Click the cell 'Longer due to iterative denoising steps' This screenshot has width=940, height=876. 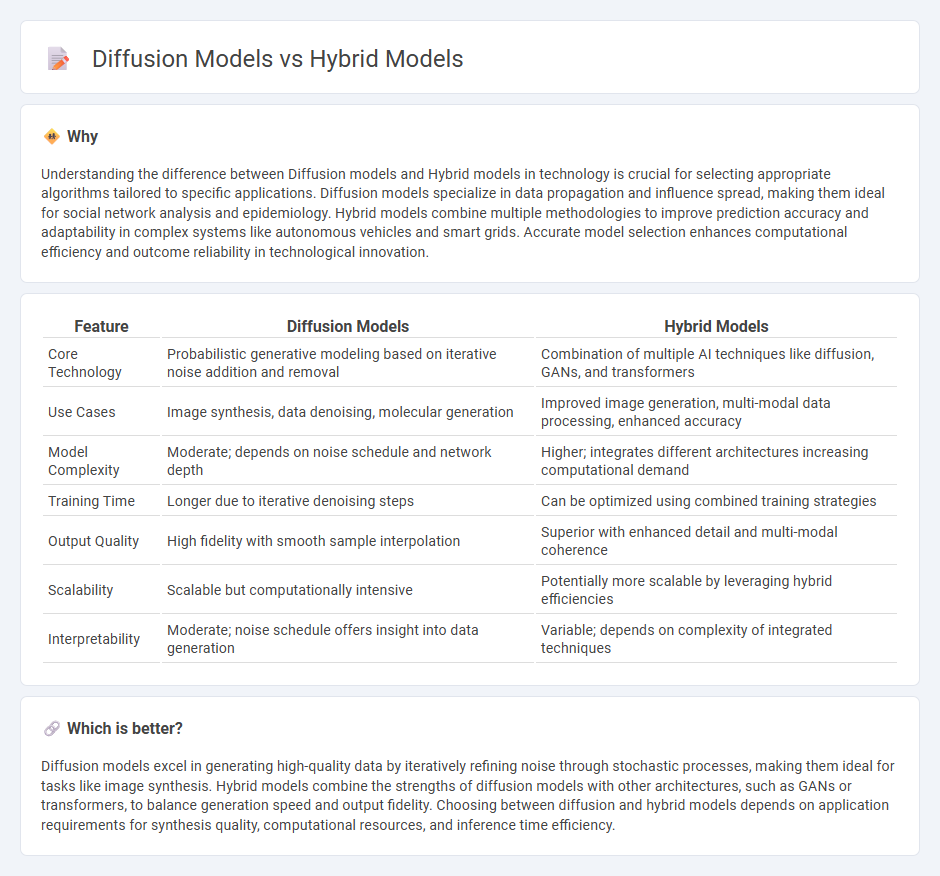click(348, 501)
